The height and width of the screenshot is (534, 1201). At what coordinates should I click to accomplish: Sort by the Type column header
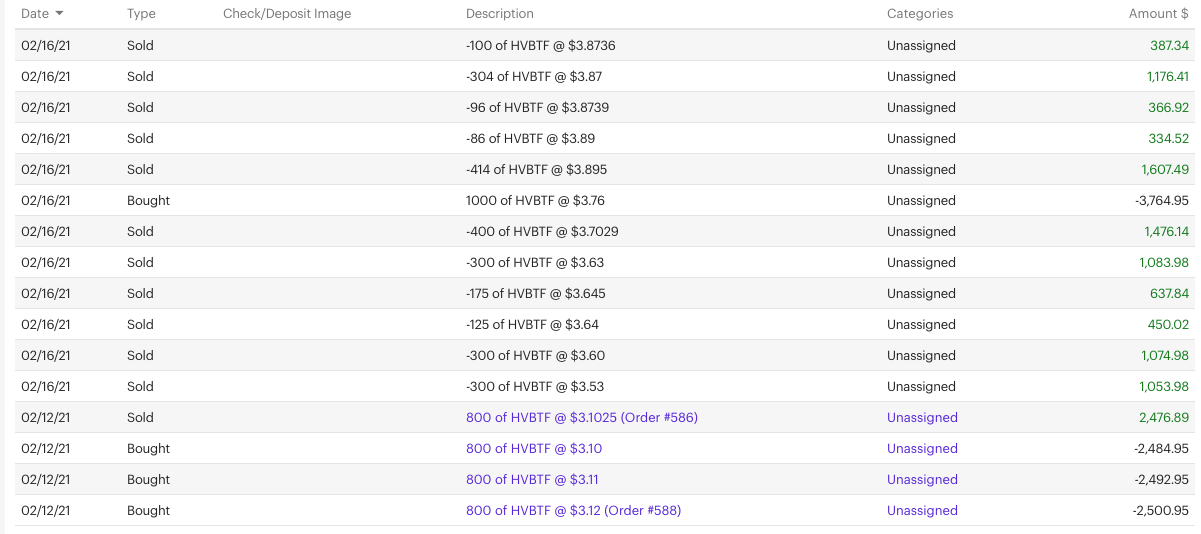click(141, 14)
